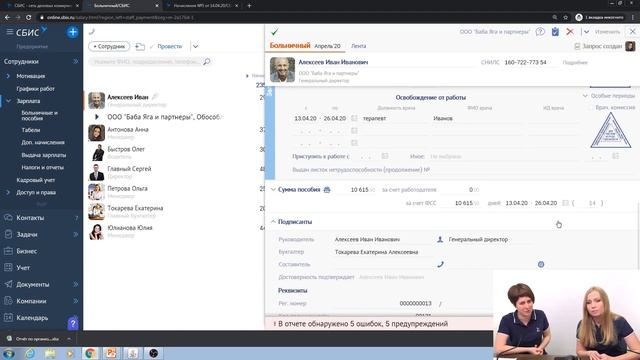Viewport: 640px width, 360px height.
Task: Open 'Налоги и отчеты' sidebar item
Action: click(42, 167)
